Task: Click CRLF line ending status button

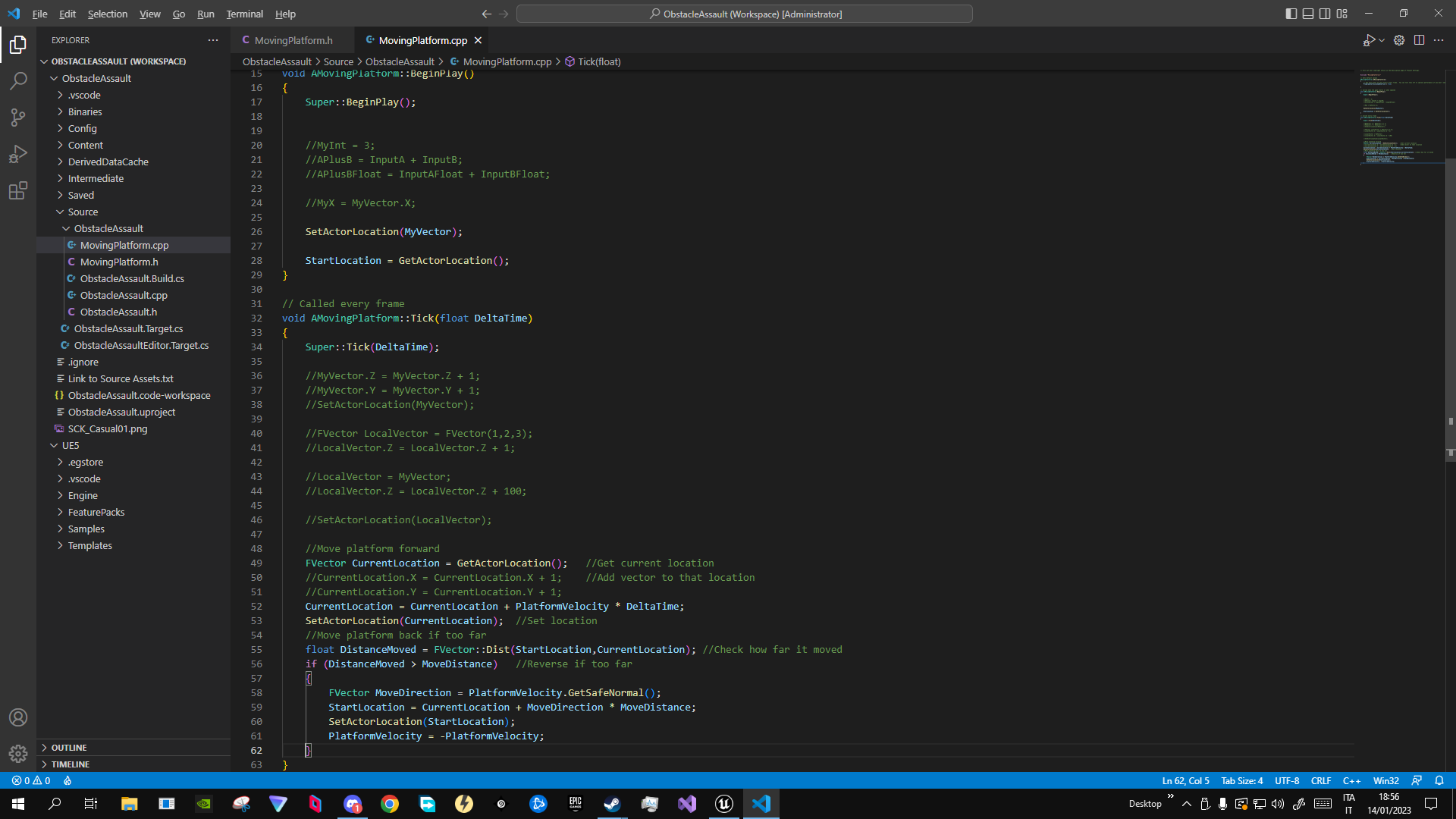Action: point(1321,780)
